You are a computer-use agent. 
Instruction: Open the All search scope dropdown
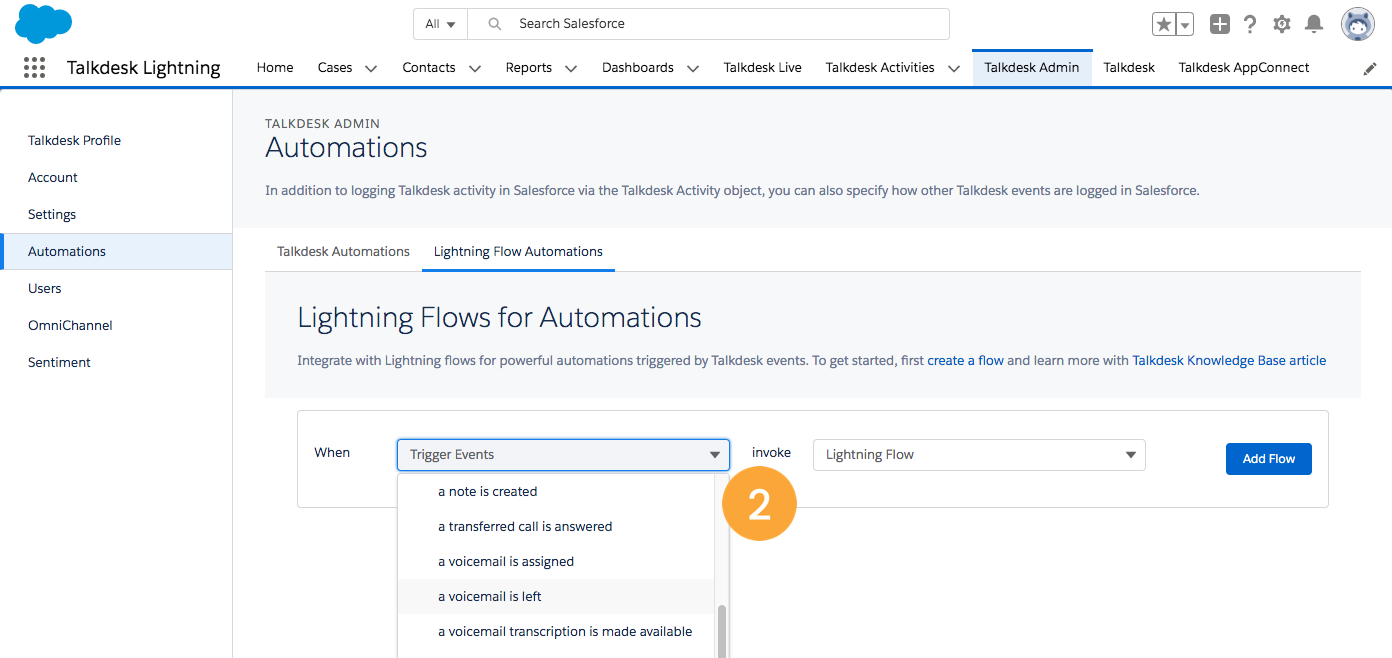pyautogui.click(x=440, y=24)
